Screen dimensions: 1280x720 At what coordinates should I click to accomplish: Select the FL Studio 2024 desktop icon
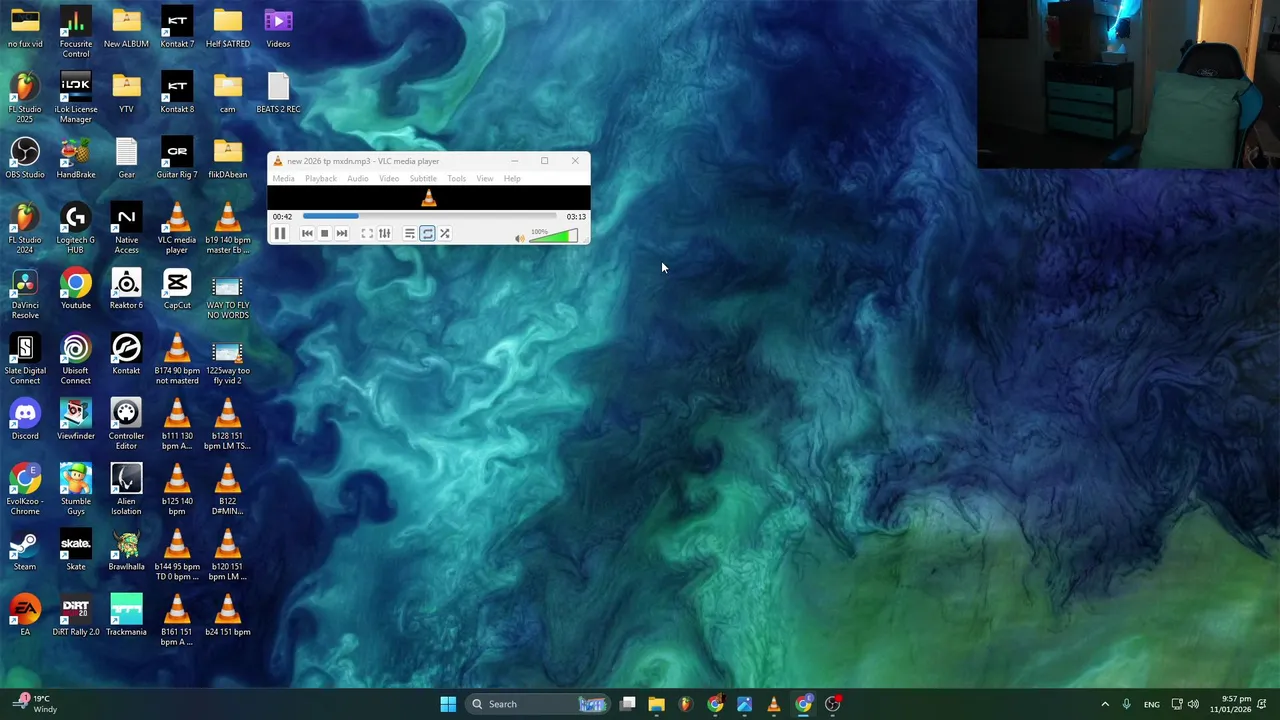(x=25, y=229)
